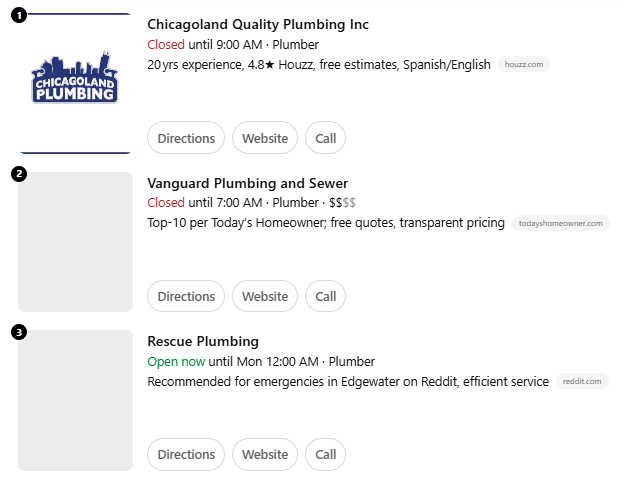Call Rescue Plumbing
The height and width of the screenshot is (490, 623).
point(325,454)
